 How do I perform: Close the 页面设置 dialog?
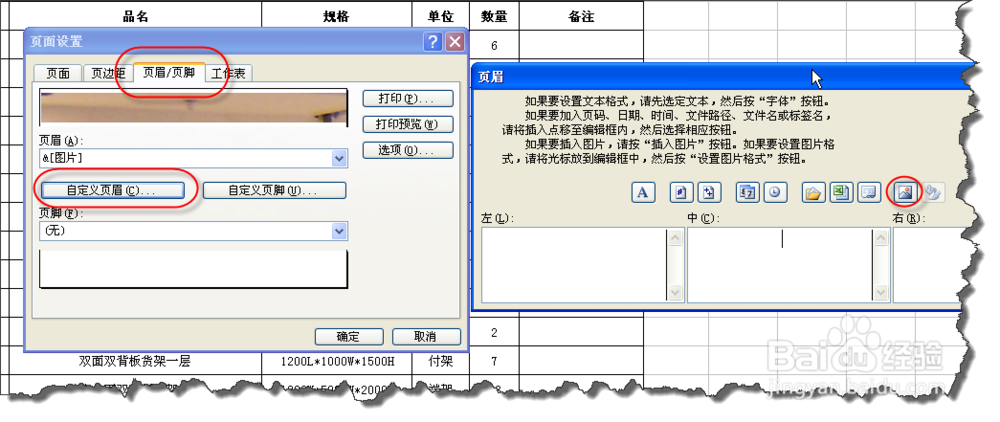click(x=454, y=42)
